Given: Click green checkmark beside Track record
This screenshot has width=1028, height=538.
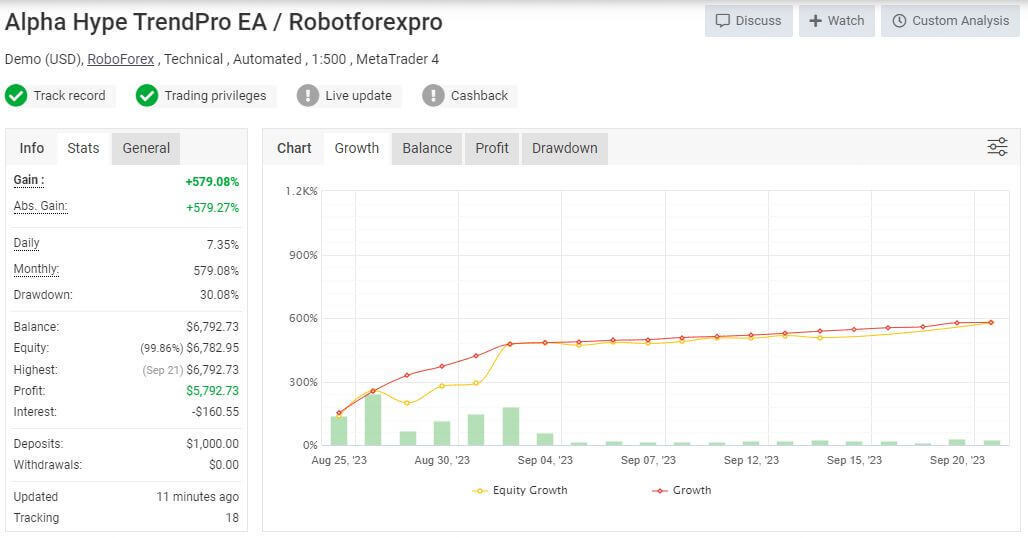Looking at the screenshot, I should 16,96.
